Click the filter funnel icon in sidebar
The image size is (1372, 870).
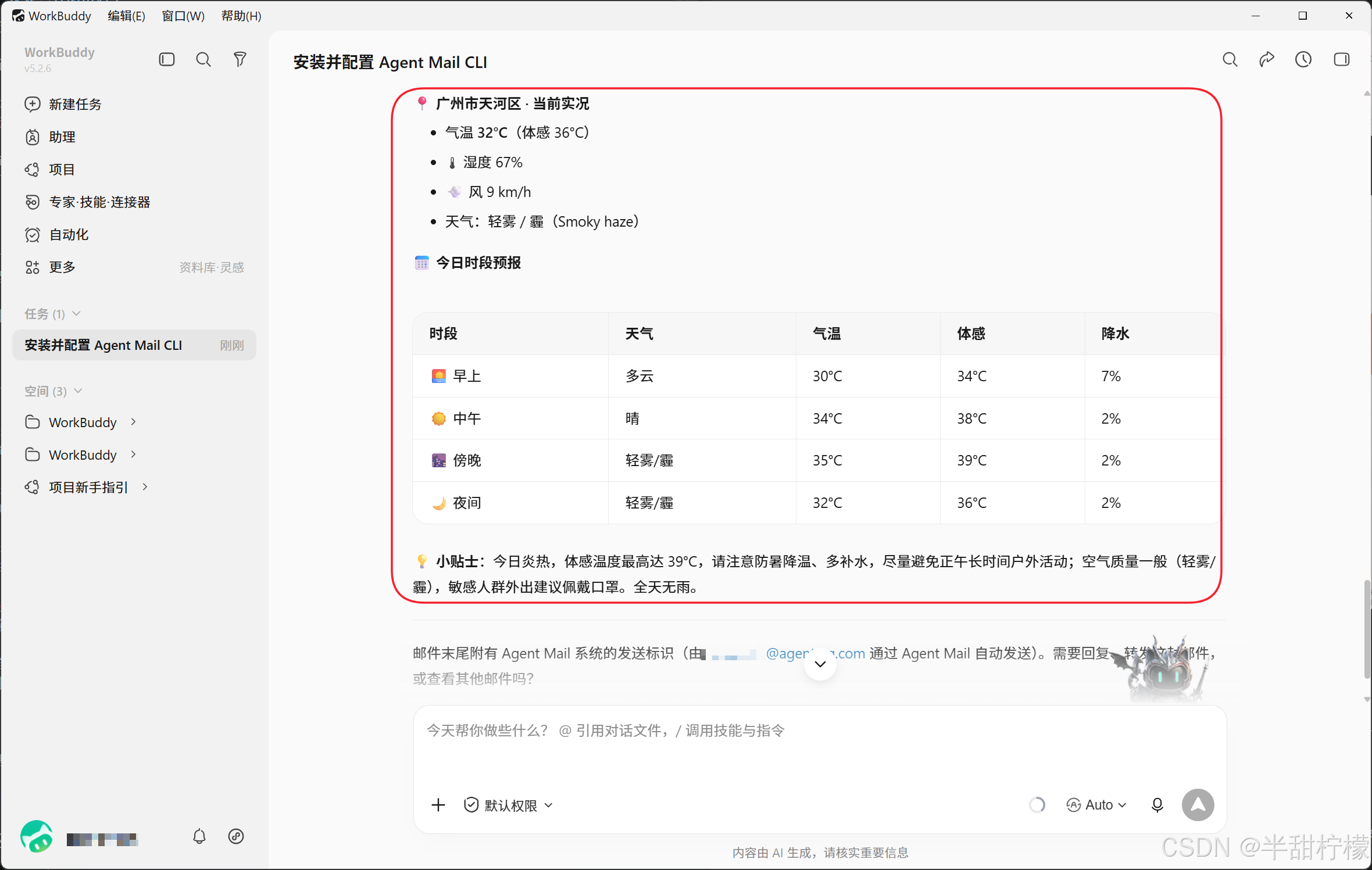[240, 59]
